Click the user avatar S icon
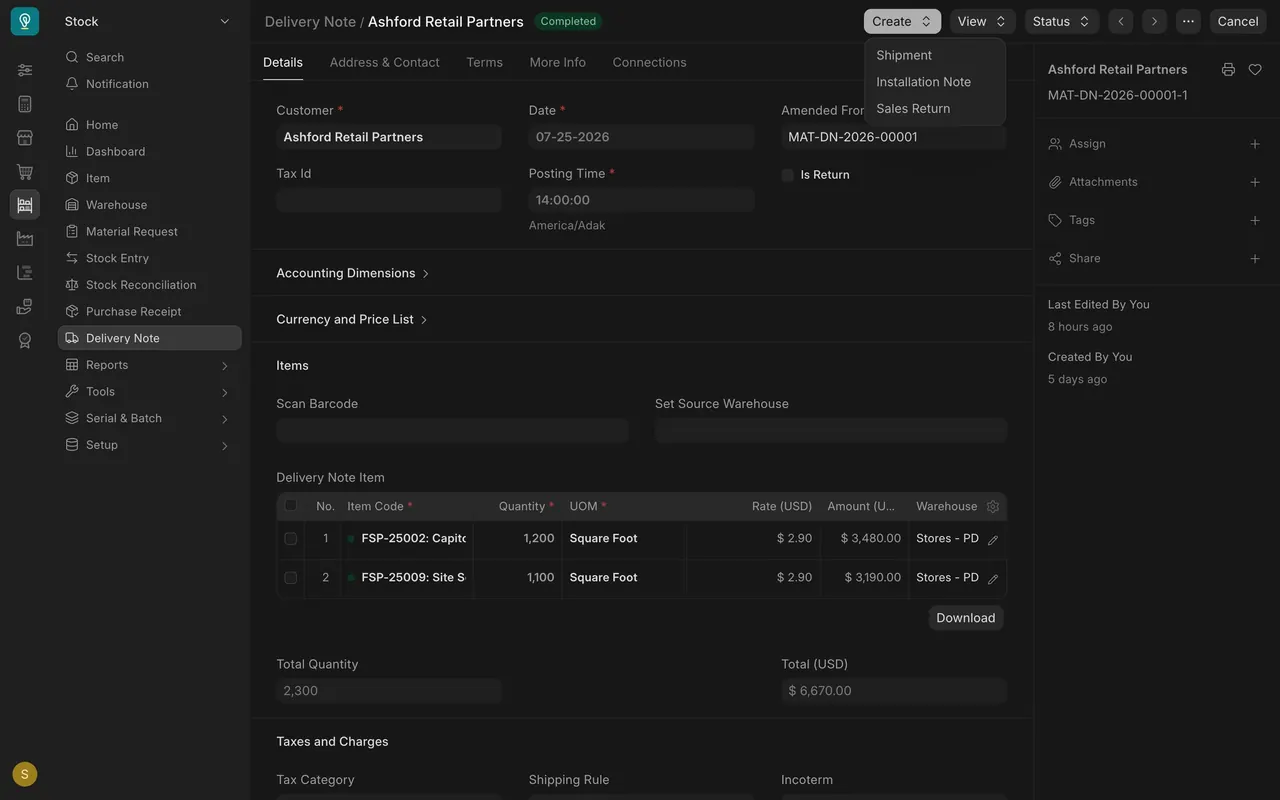 (x=25, y=774)
